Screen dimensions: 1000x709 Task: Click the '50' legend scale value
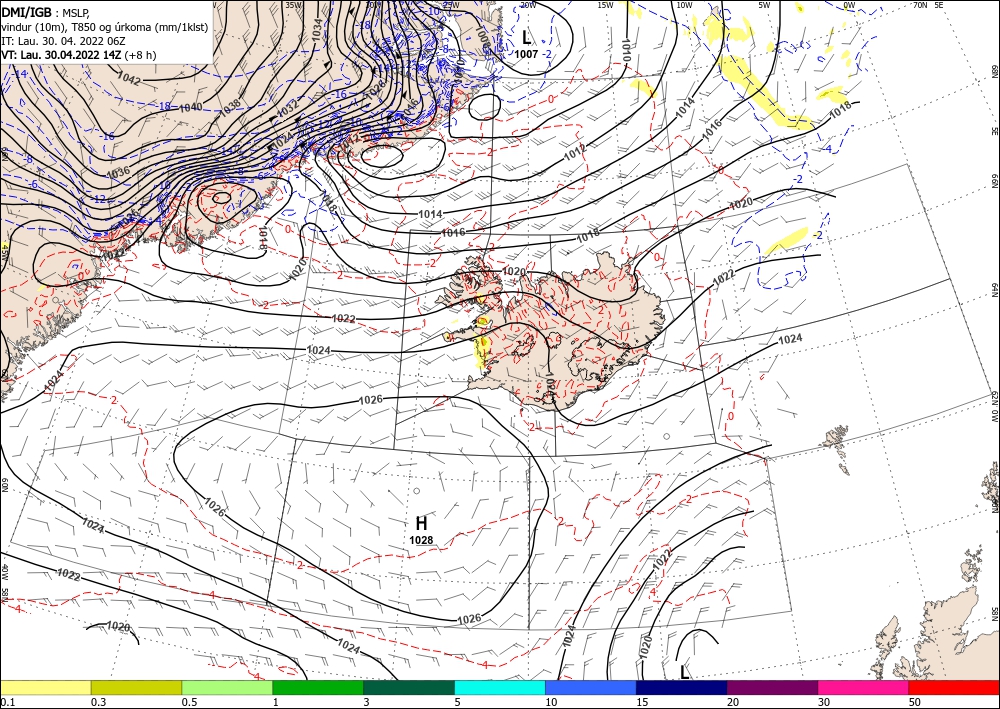tap(915, 701)
